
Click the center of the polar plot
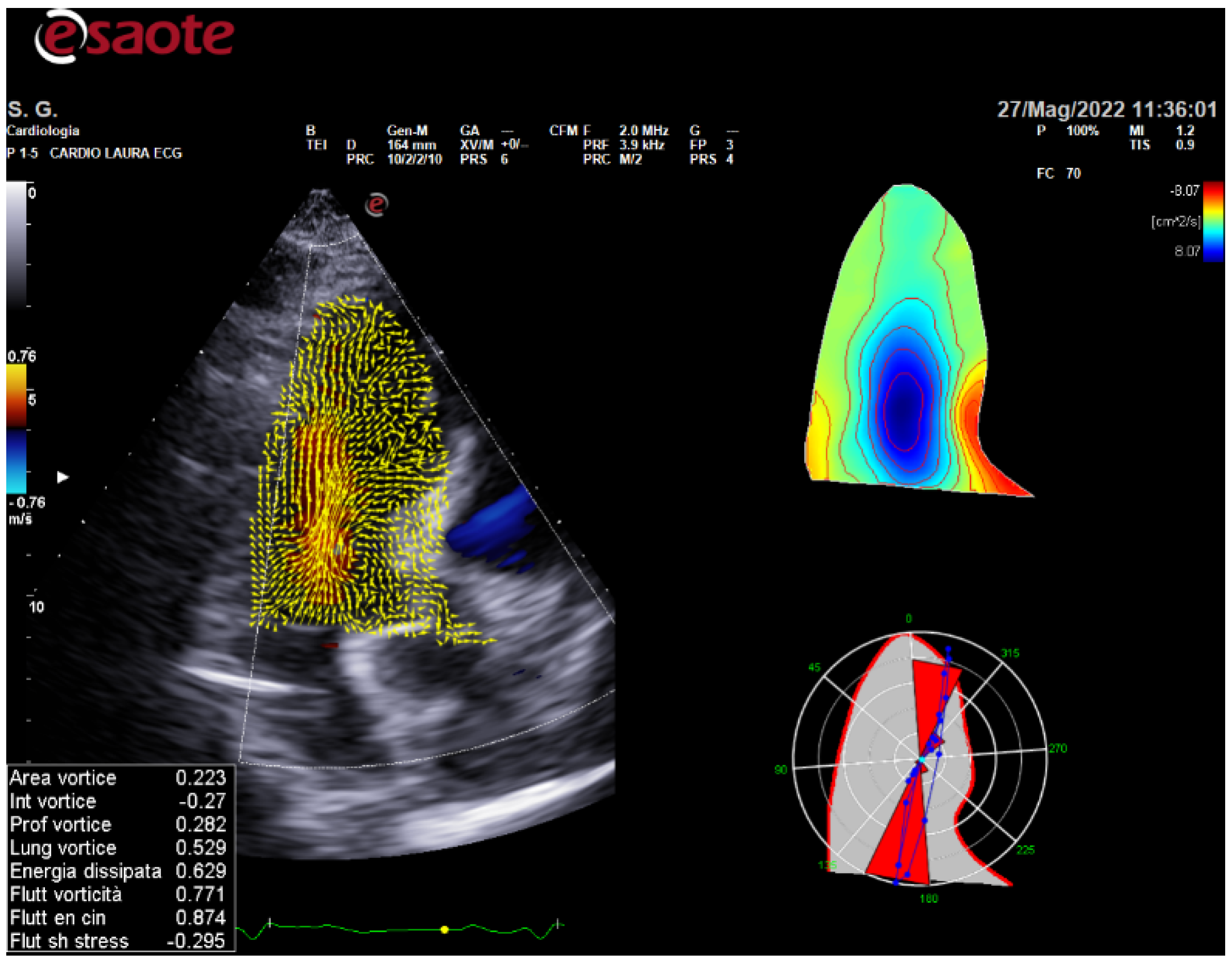click(x=921, y=759)
